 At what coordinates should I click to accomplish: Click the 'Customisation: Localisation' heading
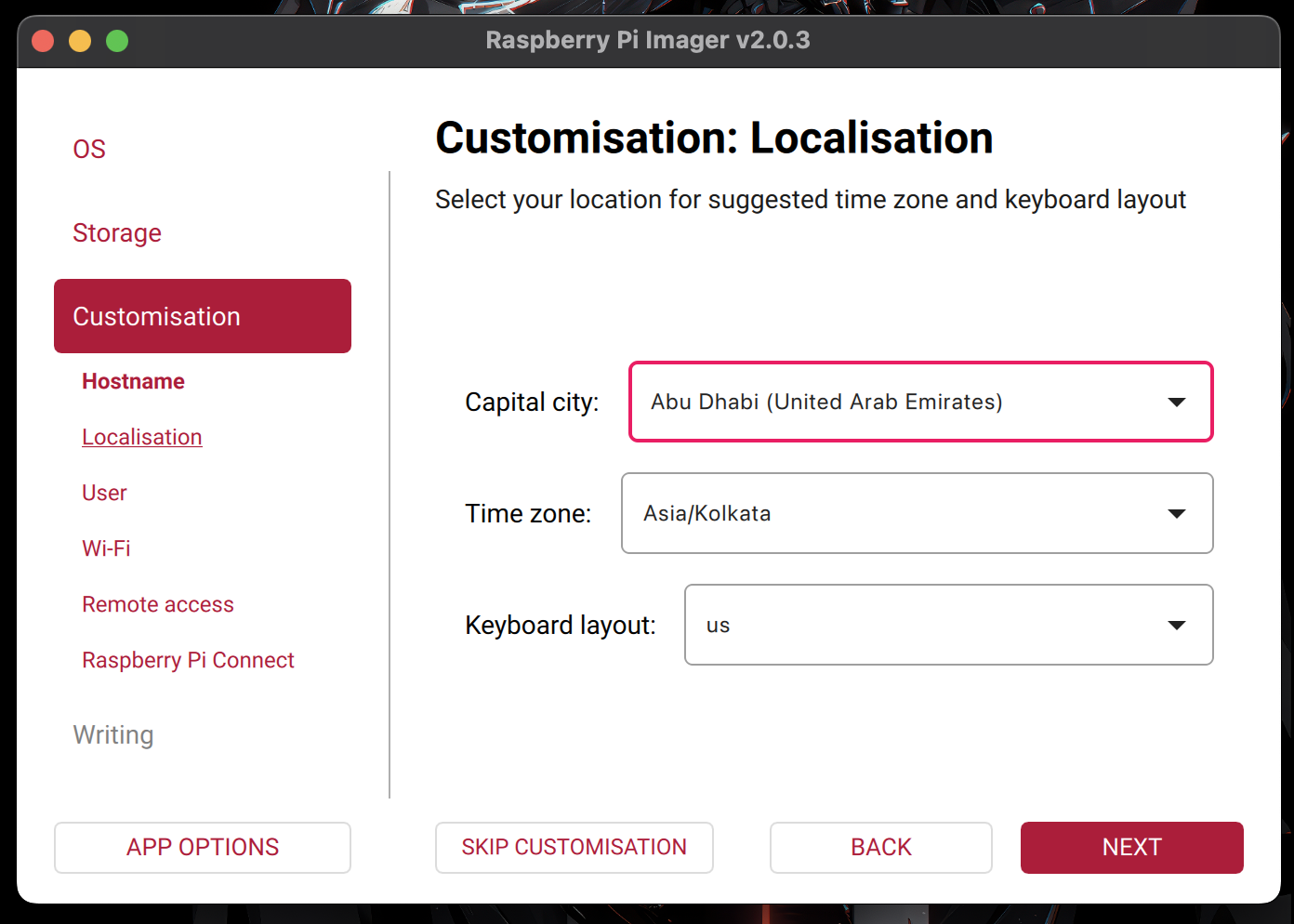pos(714,138)
